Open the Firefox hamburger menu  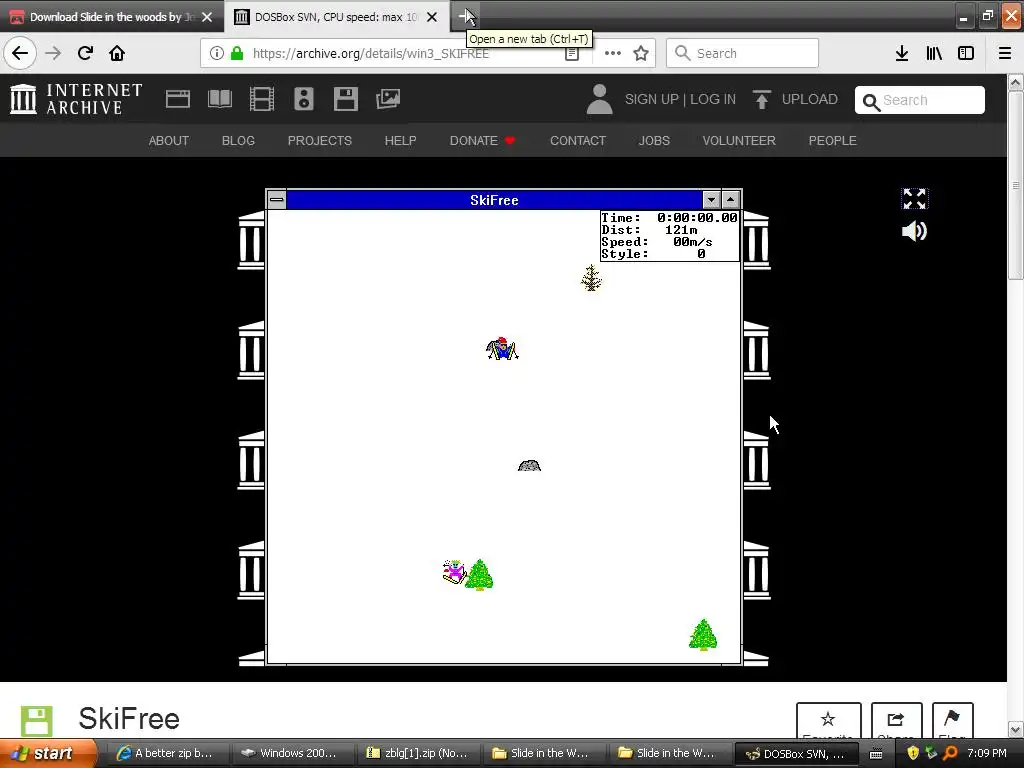tap(1005, 53)
